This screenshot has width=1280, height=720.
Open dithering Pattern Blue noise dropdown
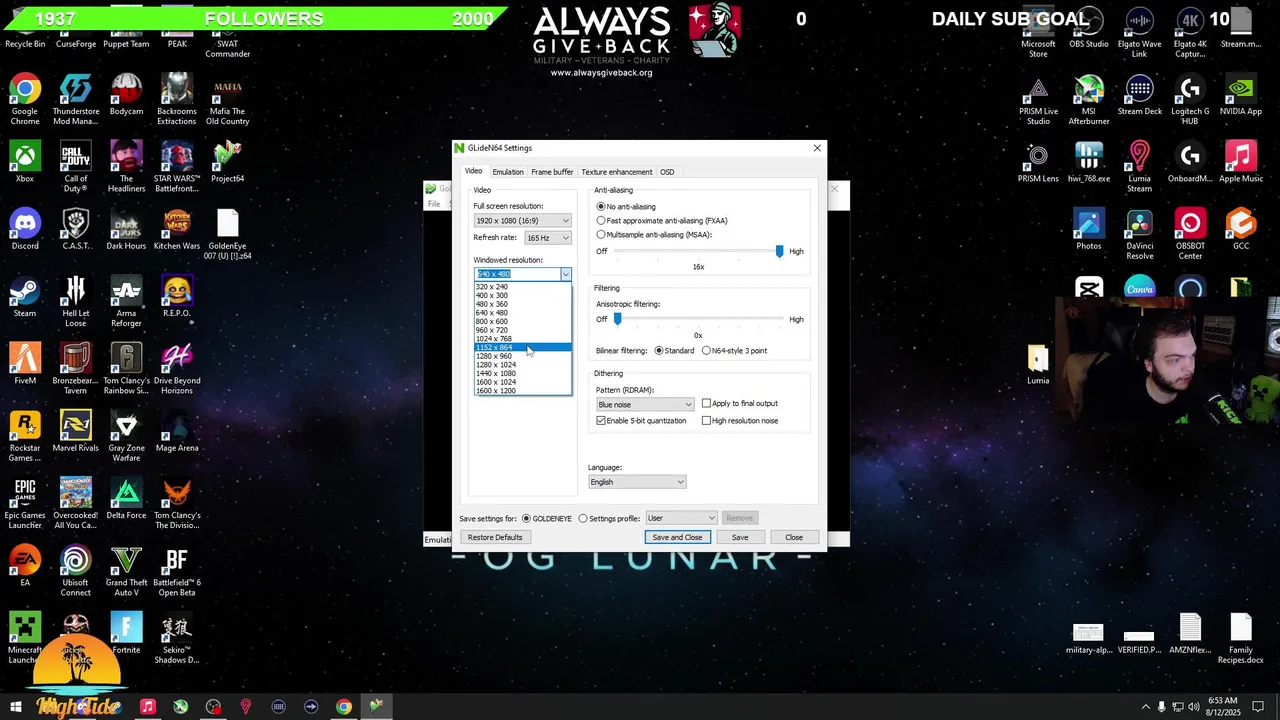tap(644, 404)
